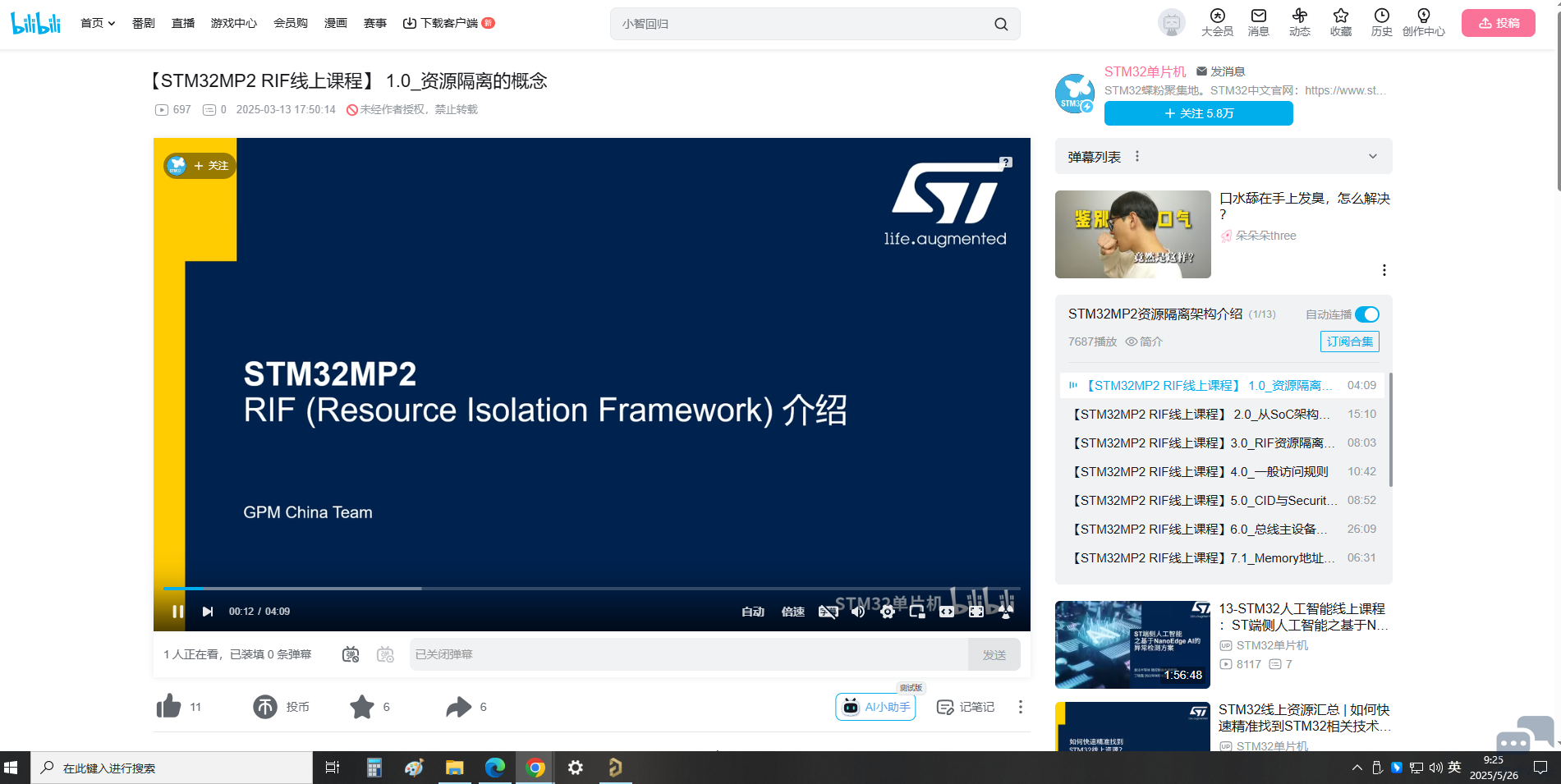The image size is (1561, 784).
Task: Open Chrome in Windows taskbar
Action: (535, 768)
